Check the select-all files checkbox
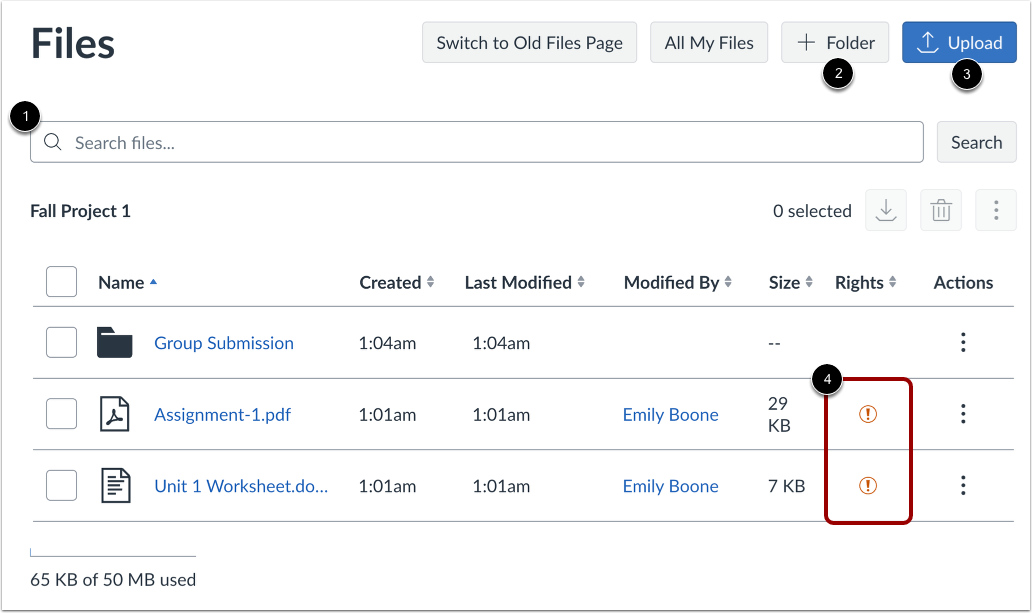Screen dimensions: 1032x613 61,281
